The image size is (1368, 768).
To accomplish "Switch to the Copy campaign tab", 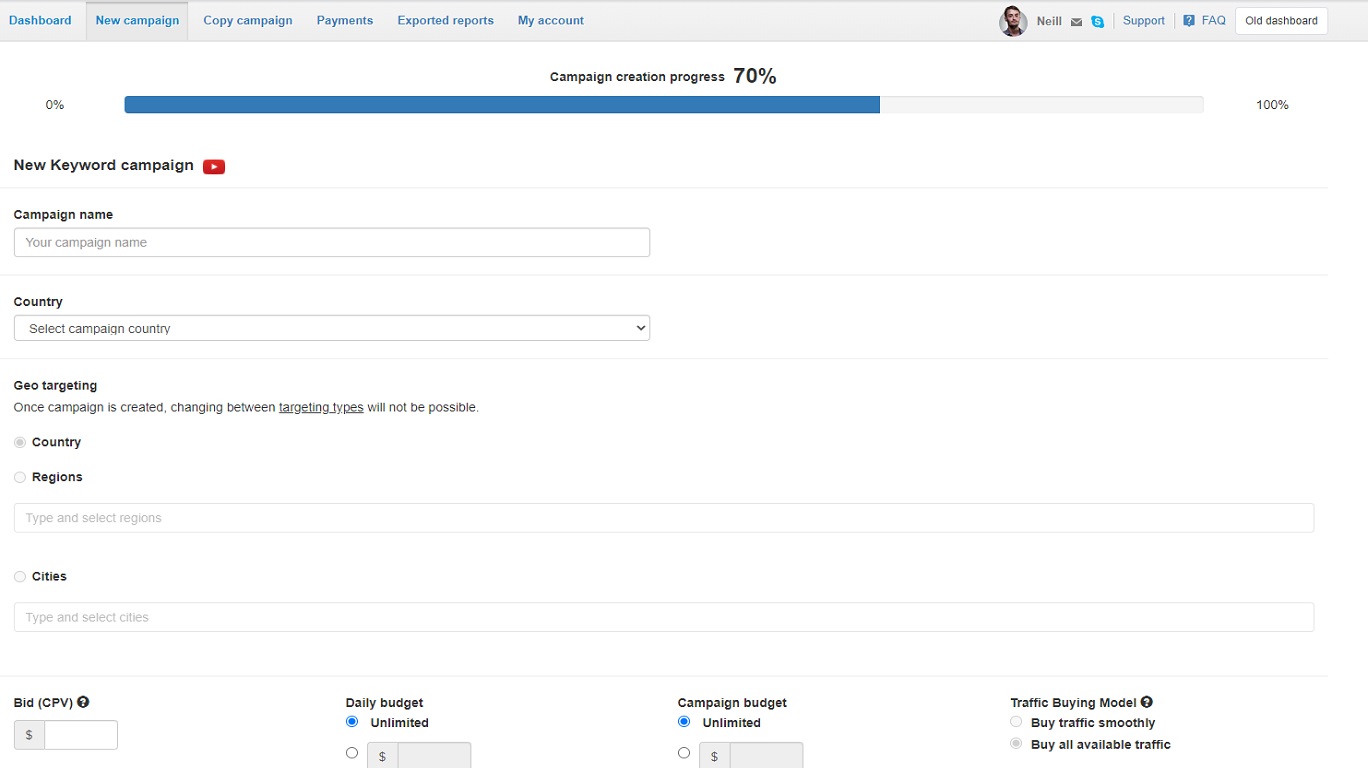I will (248, 20).
